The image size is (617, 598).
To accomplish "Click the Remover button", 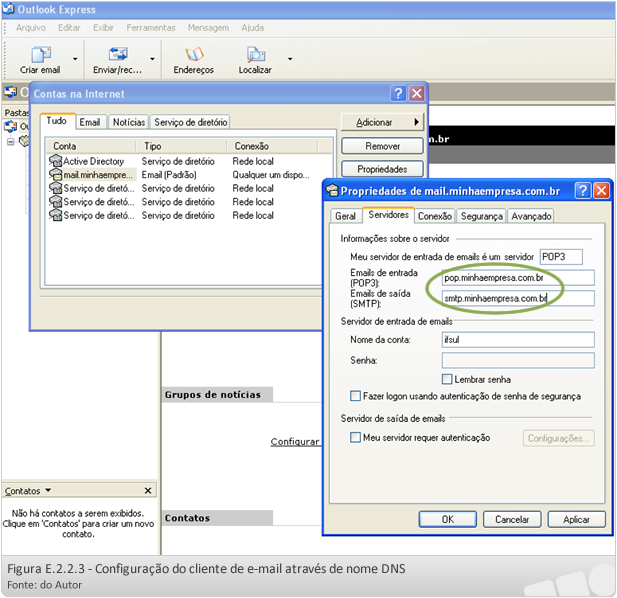I will pos(382,146).
